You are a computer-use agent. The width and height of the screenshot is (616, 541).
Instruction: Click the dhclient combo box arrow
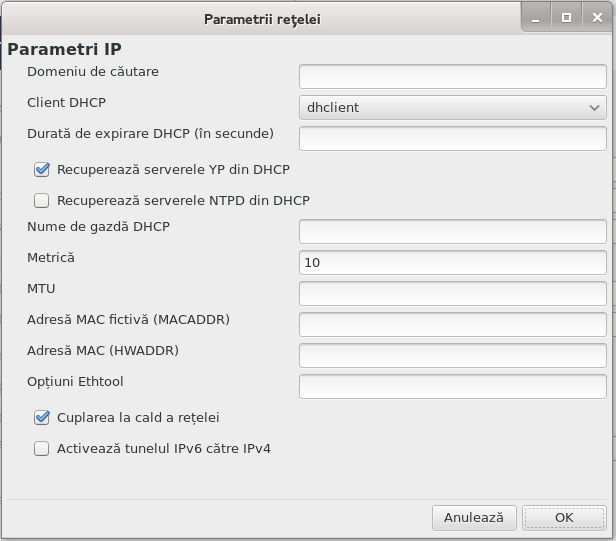[594, 108]
